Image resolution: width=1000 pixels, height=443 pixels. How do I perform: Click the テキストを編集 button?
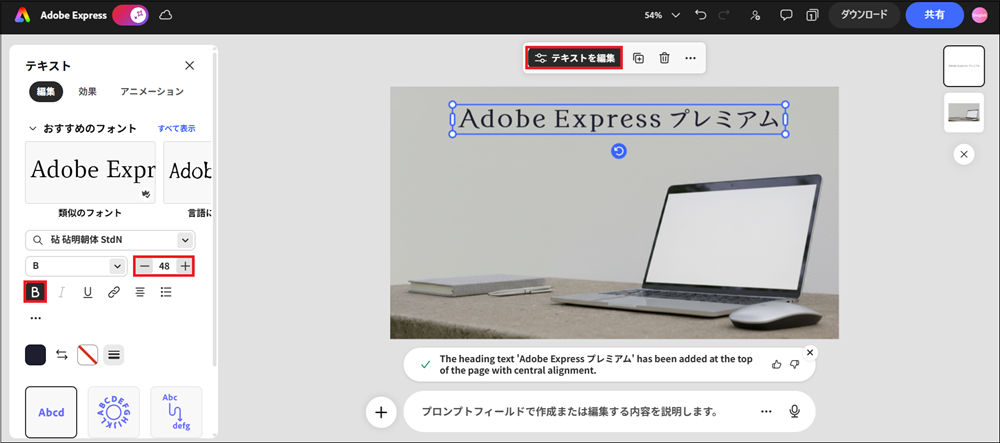575,58
